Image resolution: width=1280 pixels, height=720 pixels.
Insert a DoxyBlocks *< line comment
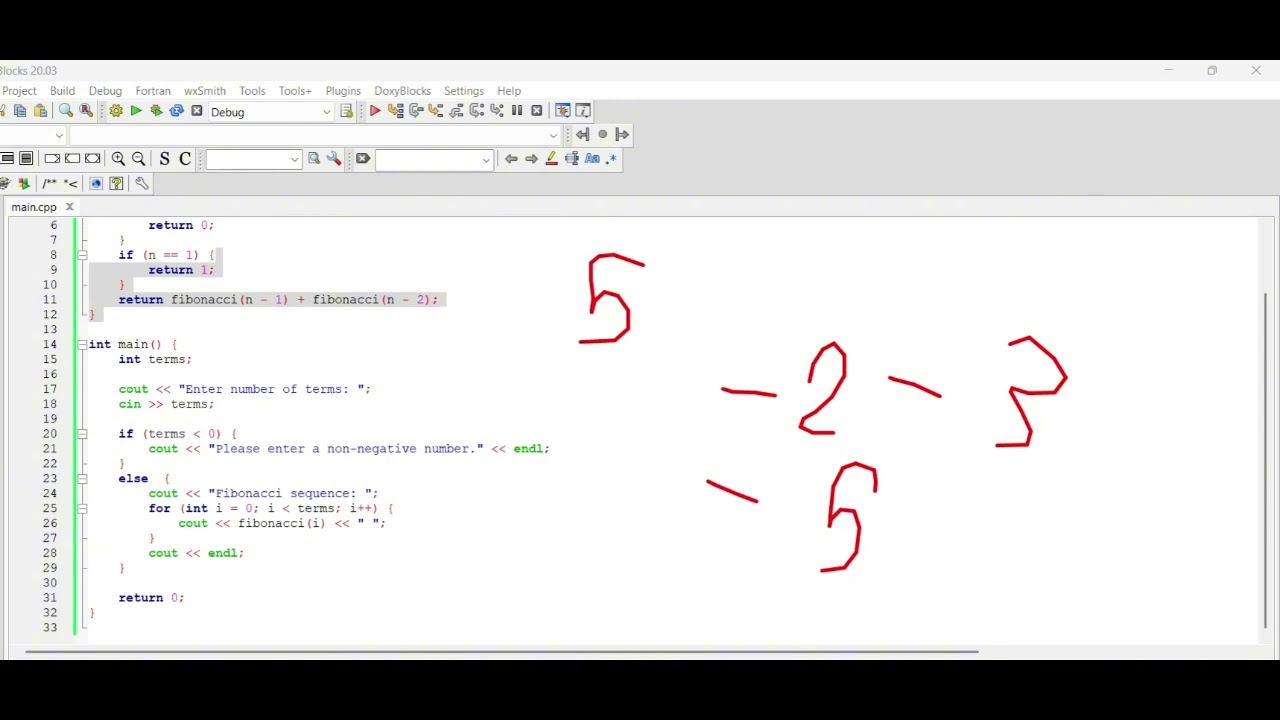pyautogui.click(x=71, y=184)
